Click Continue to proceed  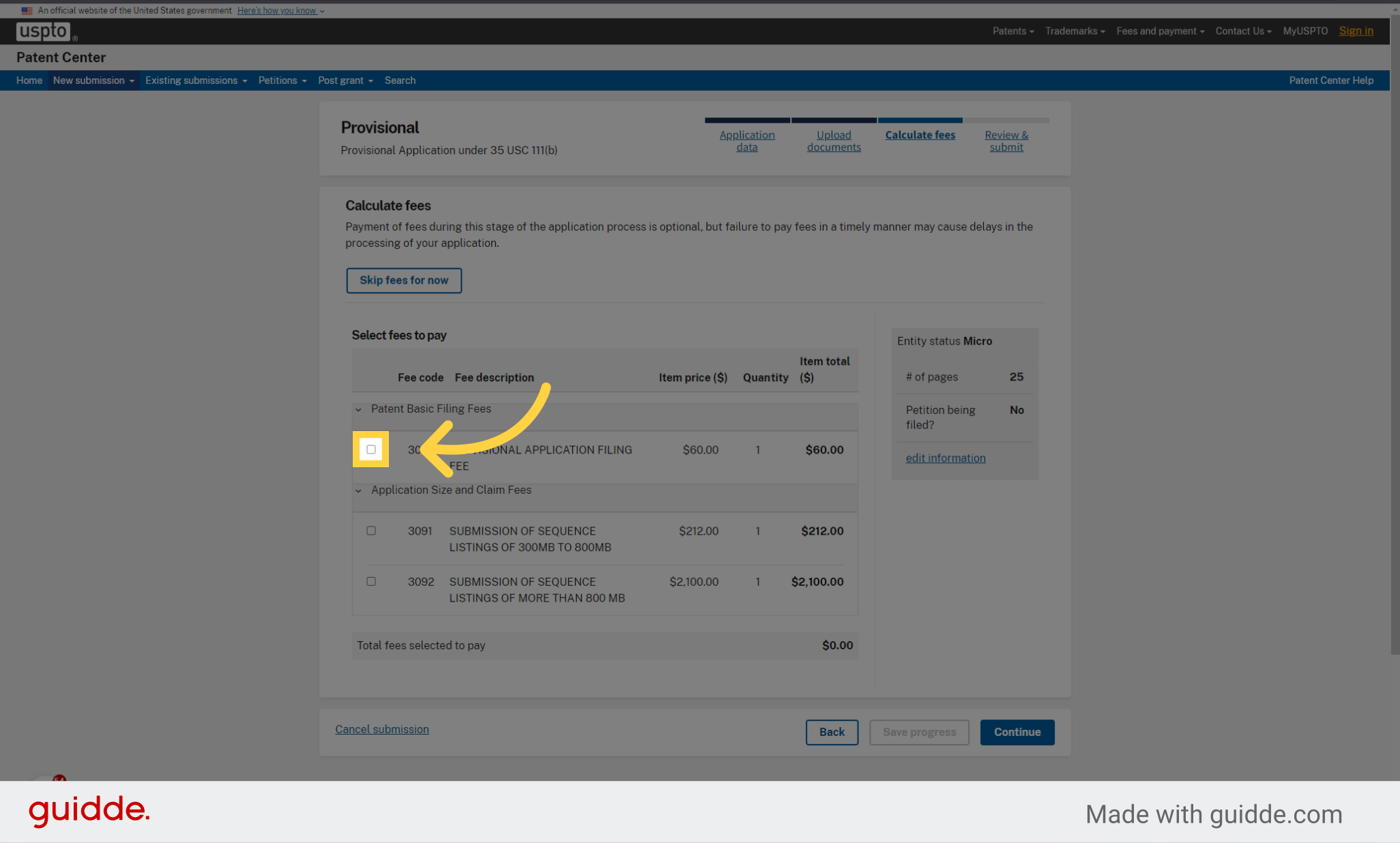1017,732
